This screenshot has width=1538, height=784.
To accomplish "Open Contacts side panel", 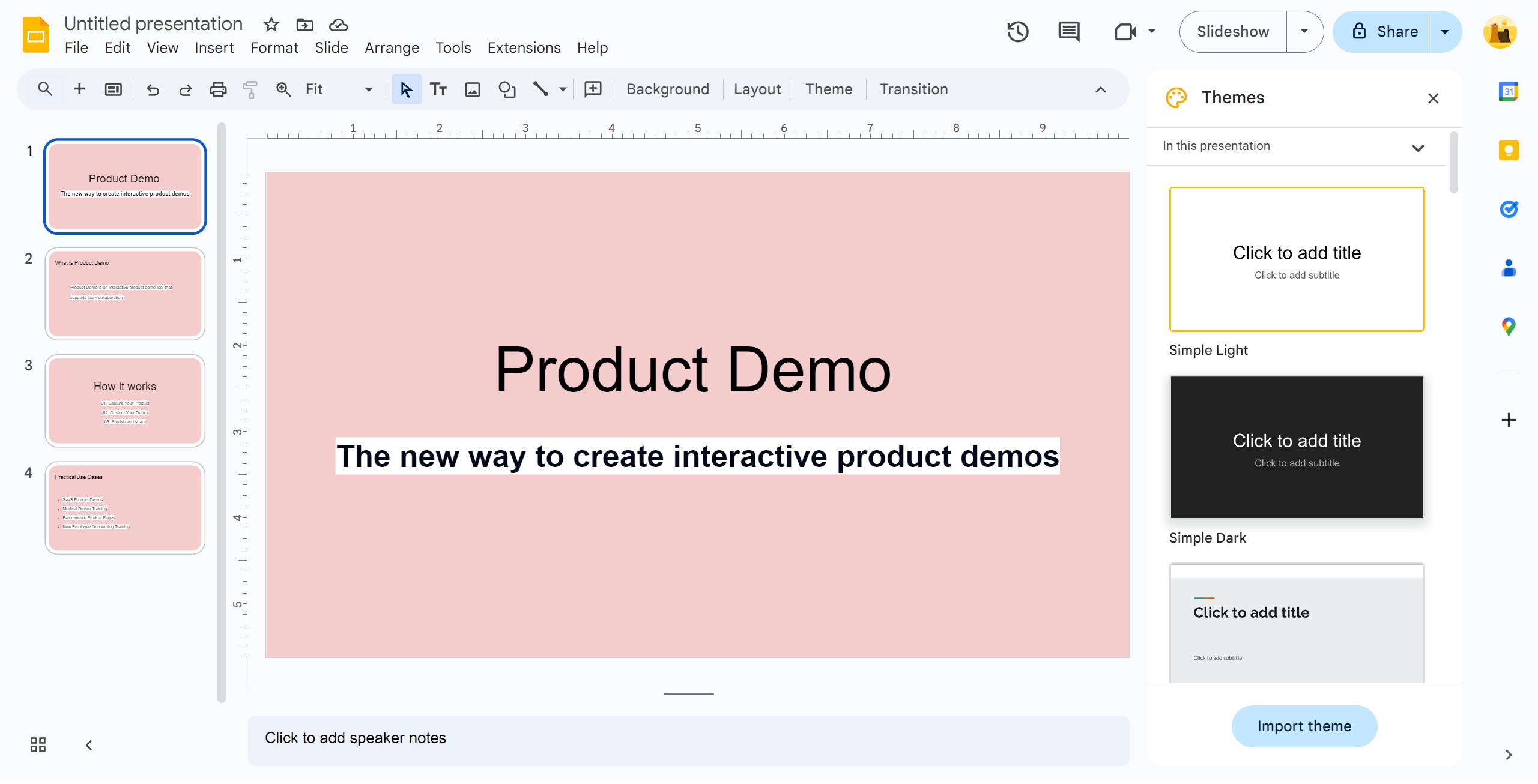I will [1508, 268].
